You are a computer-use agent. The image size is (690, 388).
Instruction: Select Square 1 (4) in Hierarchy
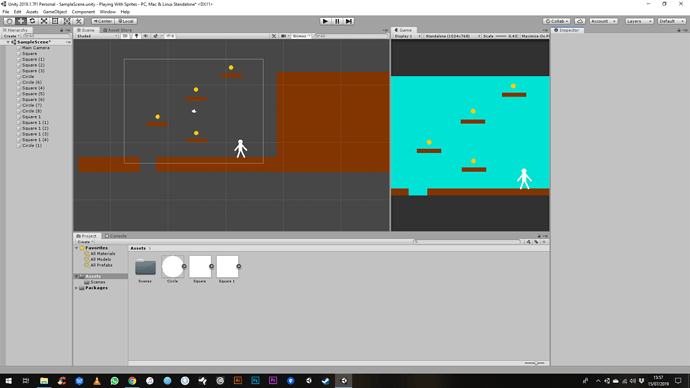coord(35,140)
